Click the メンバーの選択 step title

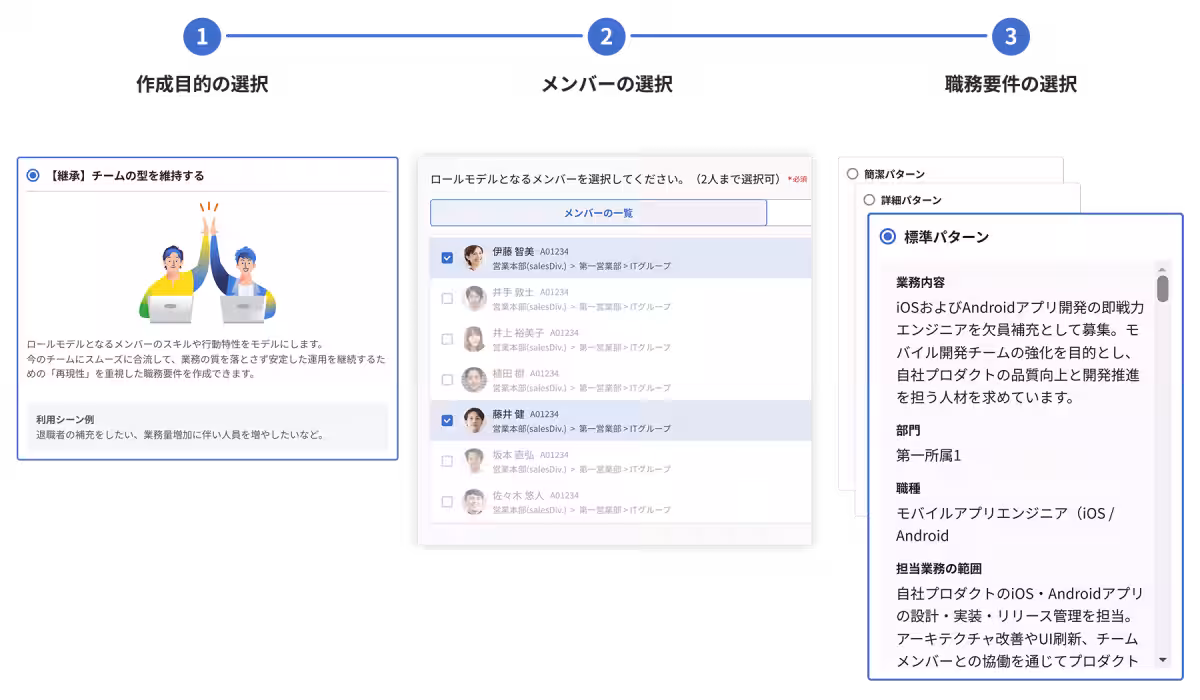606,84
